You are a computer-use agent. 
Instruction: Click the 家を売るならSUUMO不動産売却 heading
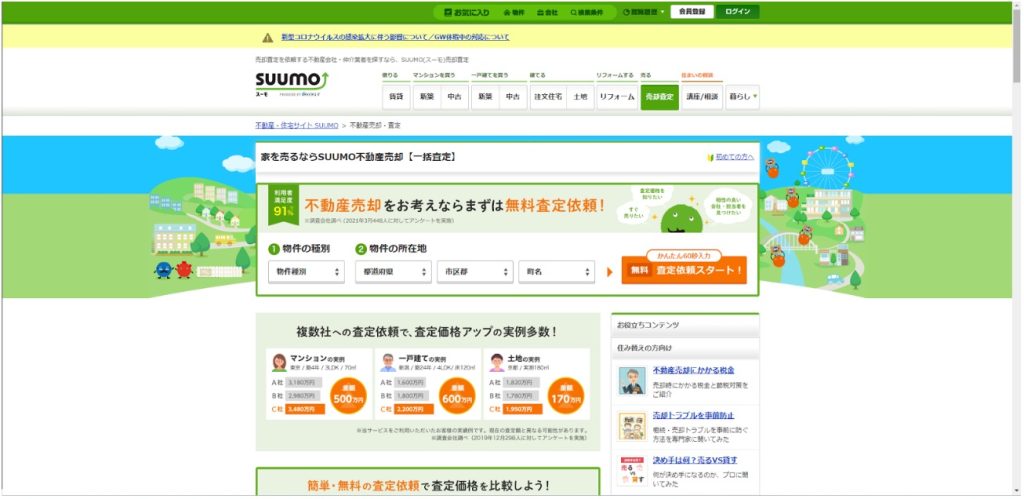pos(358,157)
